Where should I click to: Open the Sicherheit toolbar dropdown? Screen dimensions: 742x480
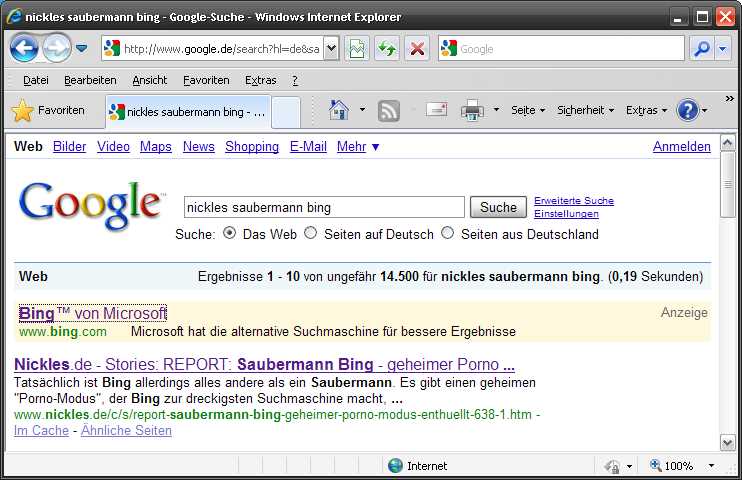585,110
